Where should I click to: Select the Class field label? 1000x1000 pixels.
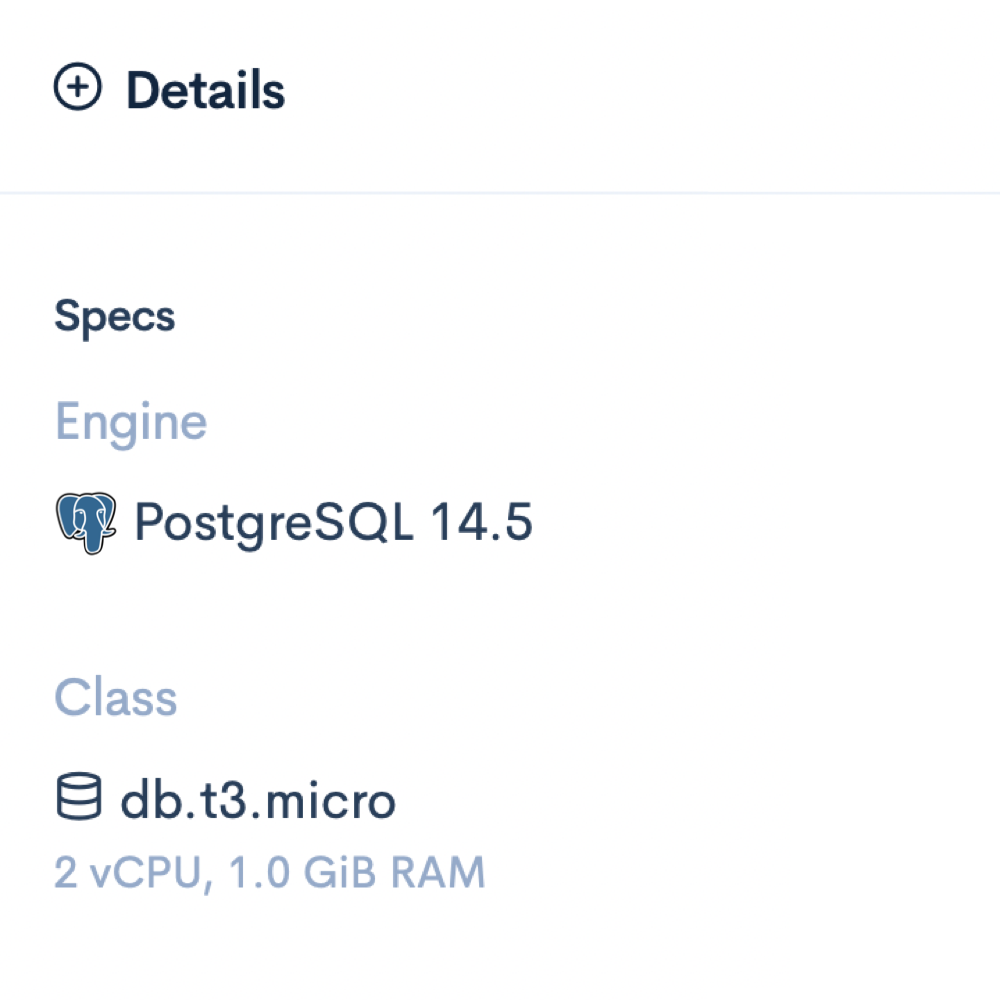coord(115,697)
